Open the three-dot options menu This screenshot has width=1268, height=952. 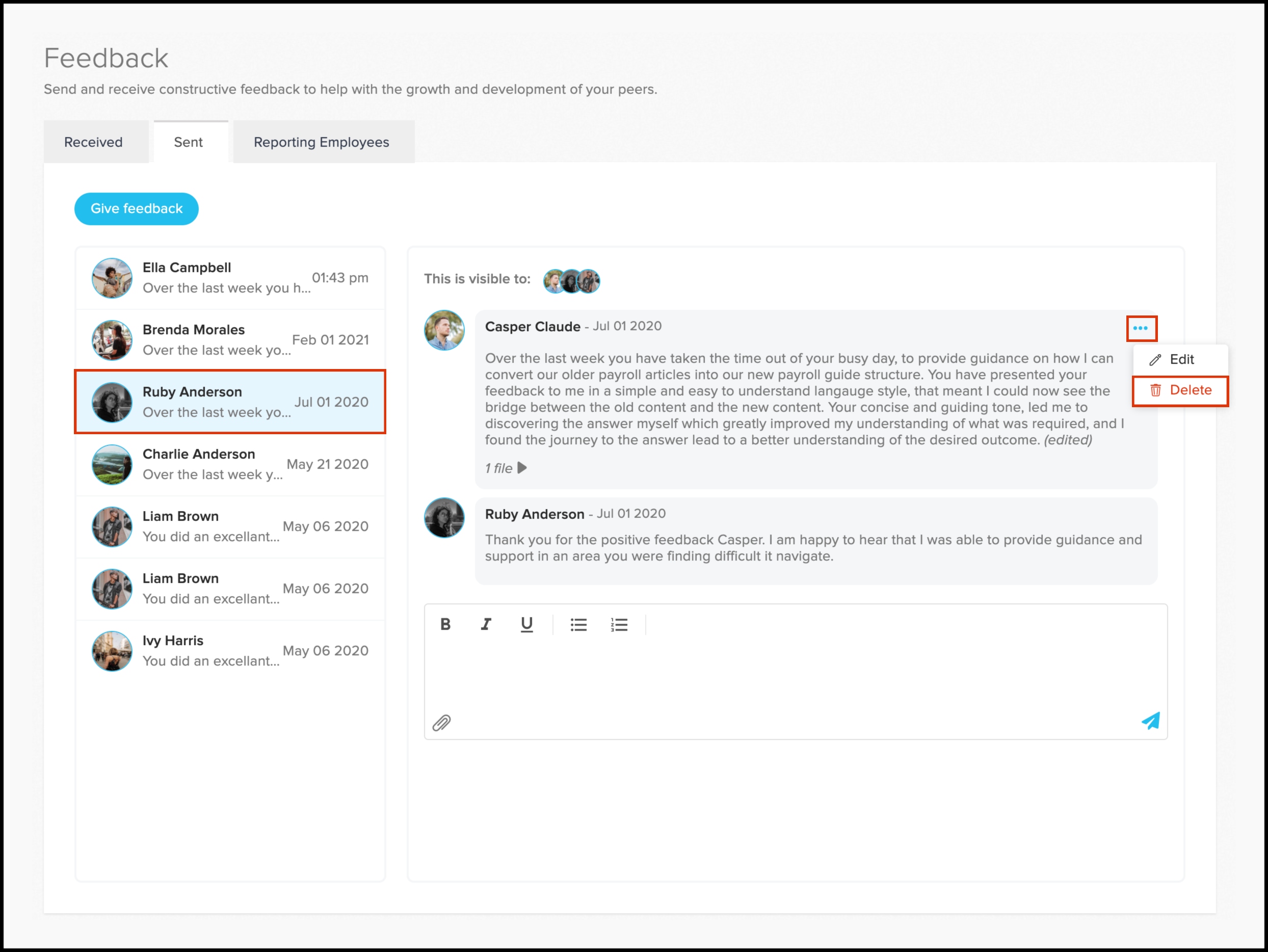point(1140,328)
